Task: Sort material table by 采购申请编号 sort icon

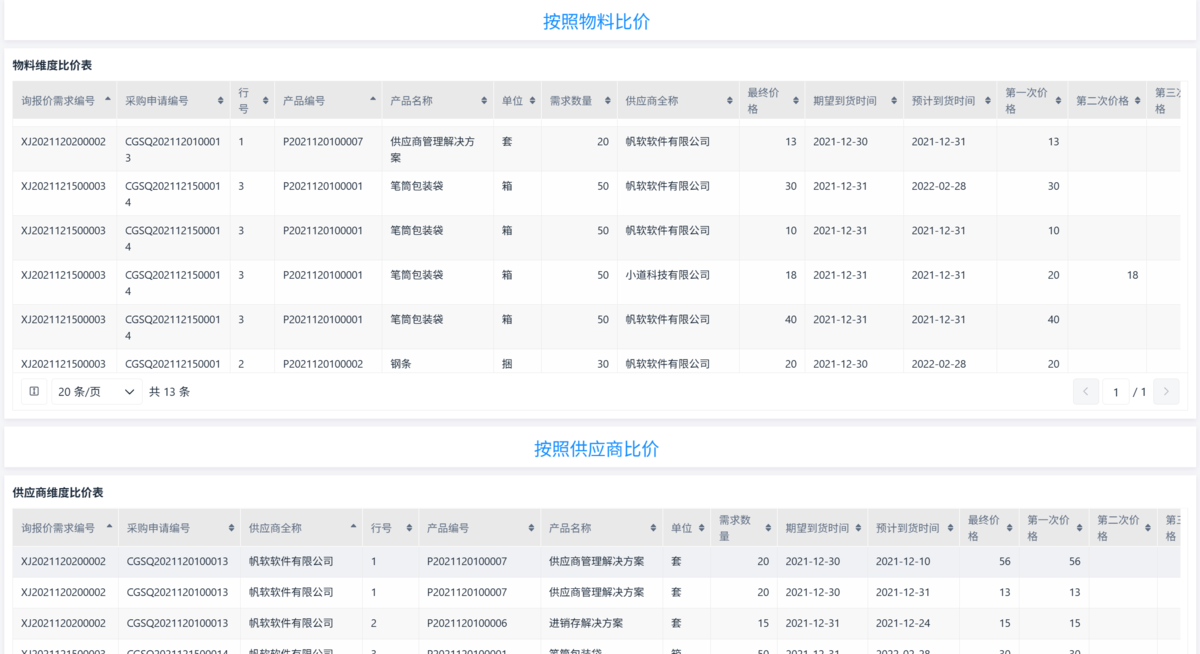Action: tap(220, 101)
